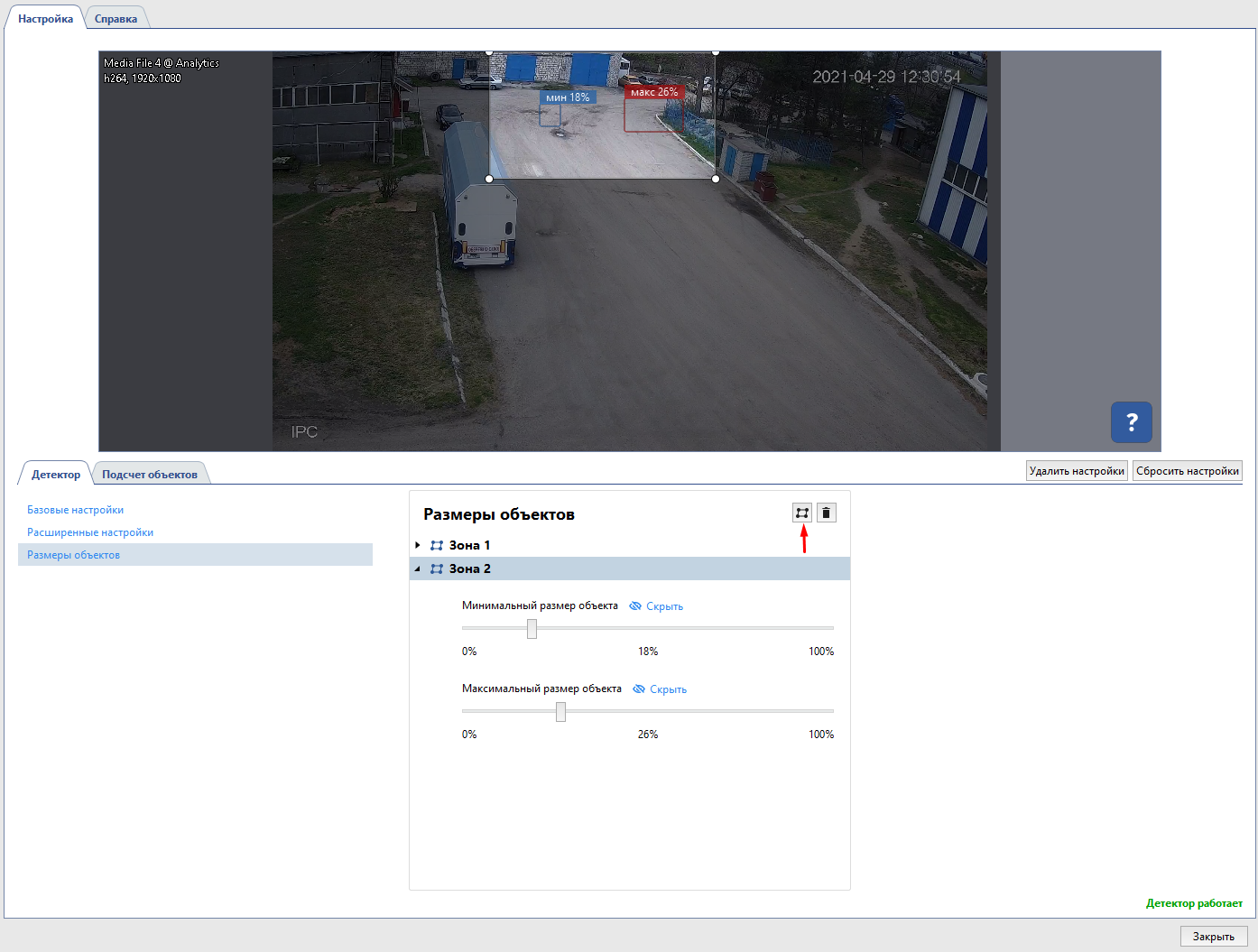Open Расширенные настройки section
1258x952 pixels.
(x=90, y=532)
